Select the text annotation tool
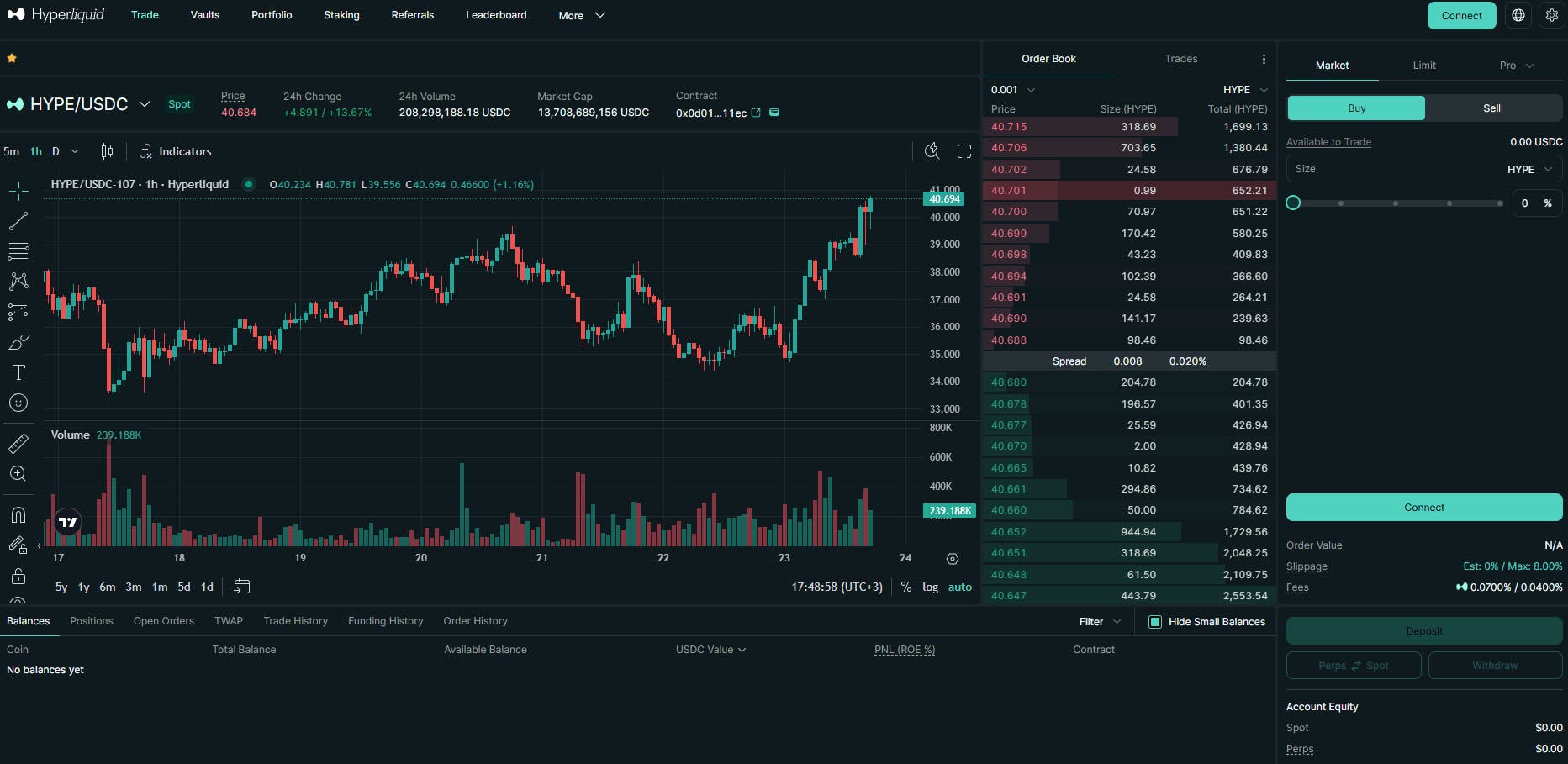Screen dimensions: 1568x764 (18, 372)
